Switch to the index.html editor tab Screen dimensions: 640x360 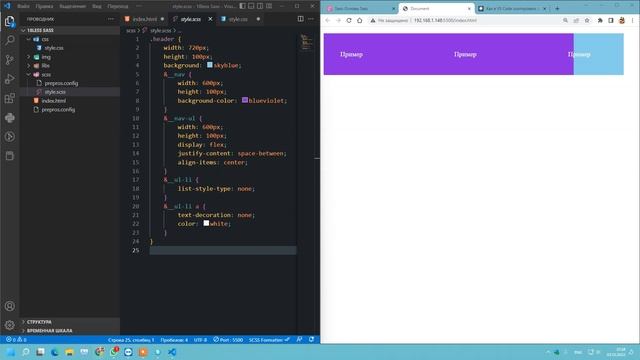tap(144, 19)
